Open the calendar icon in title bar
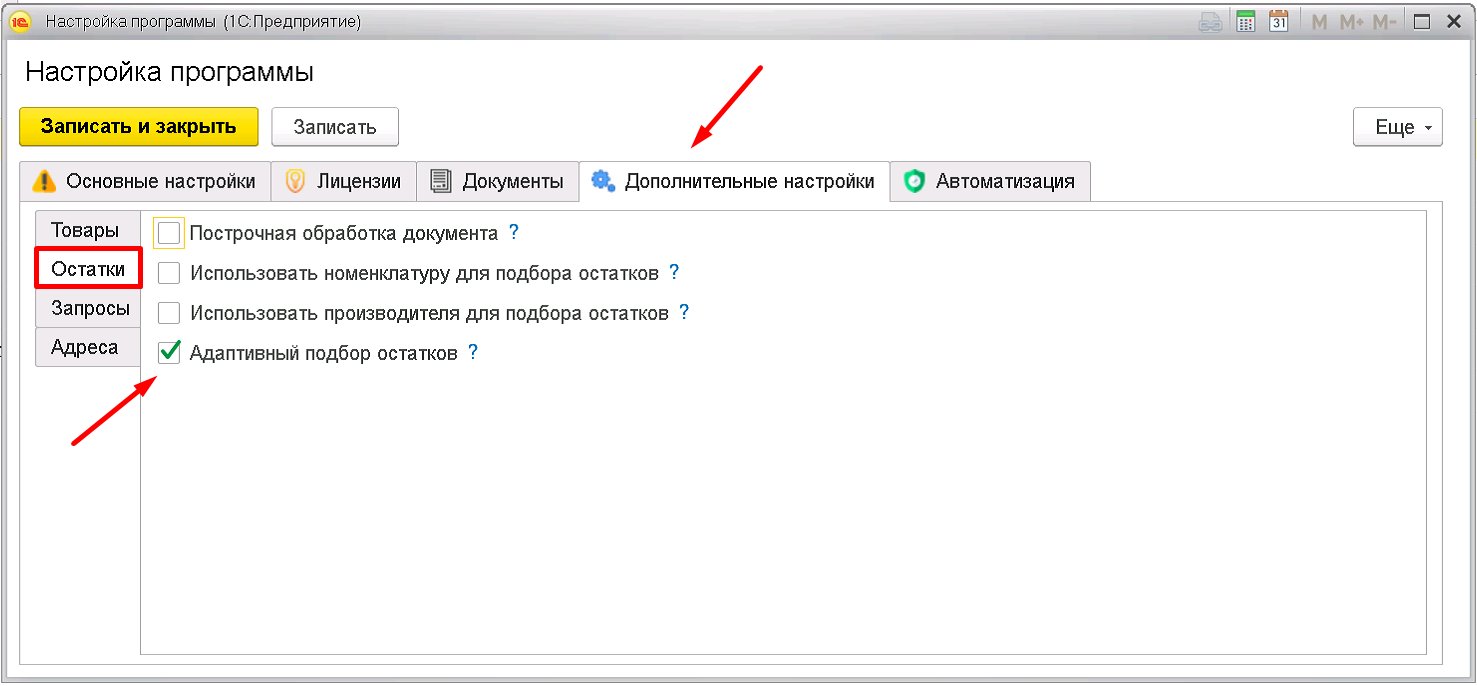Image resolution: width=1477 pixels, height=686 pixels. 1278,21
